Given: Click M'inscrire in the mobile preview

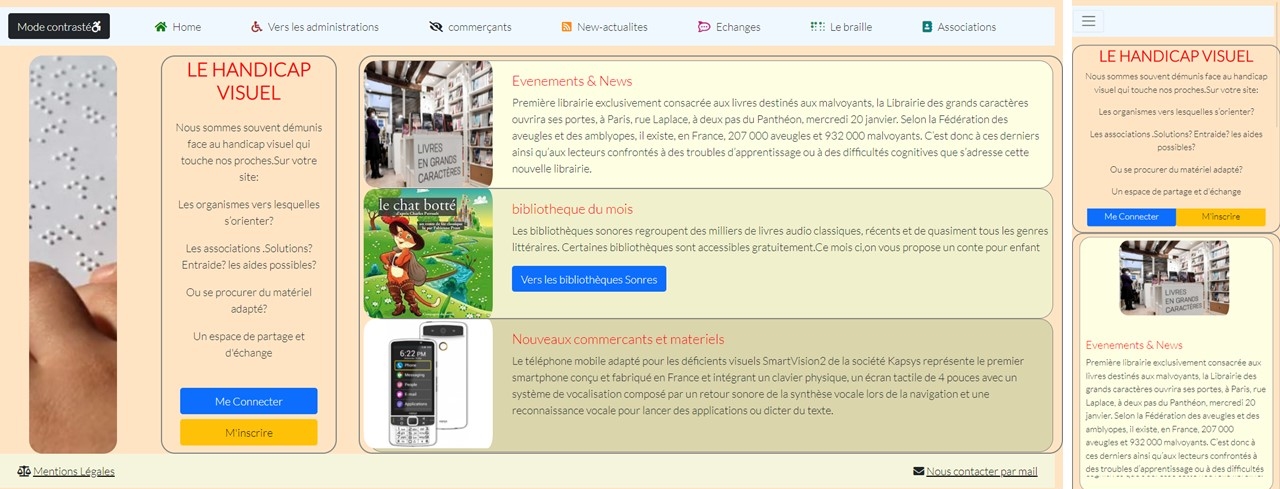Looking at the screenshot, I should 1221,217.
